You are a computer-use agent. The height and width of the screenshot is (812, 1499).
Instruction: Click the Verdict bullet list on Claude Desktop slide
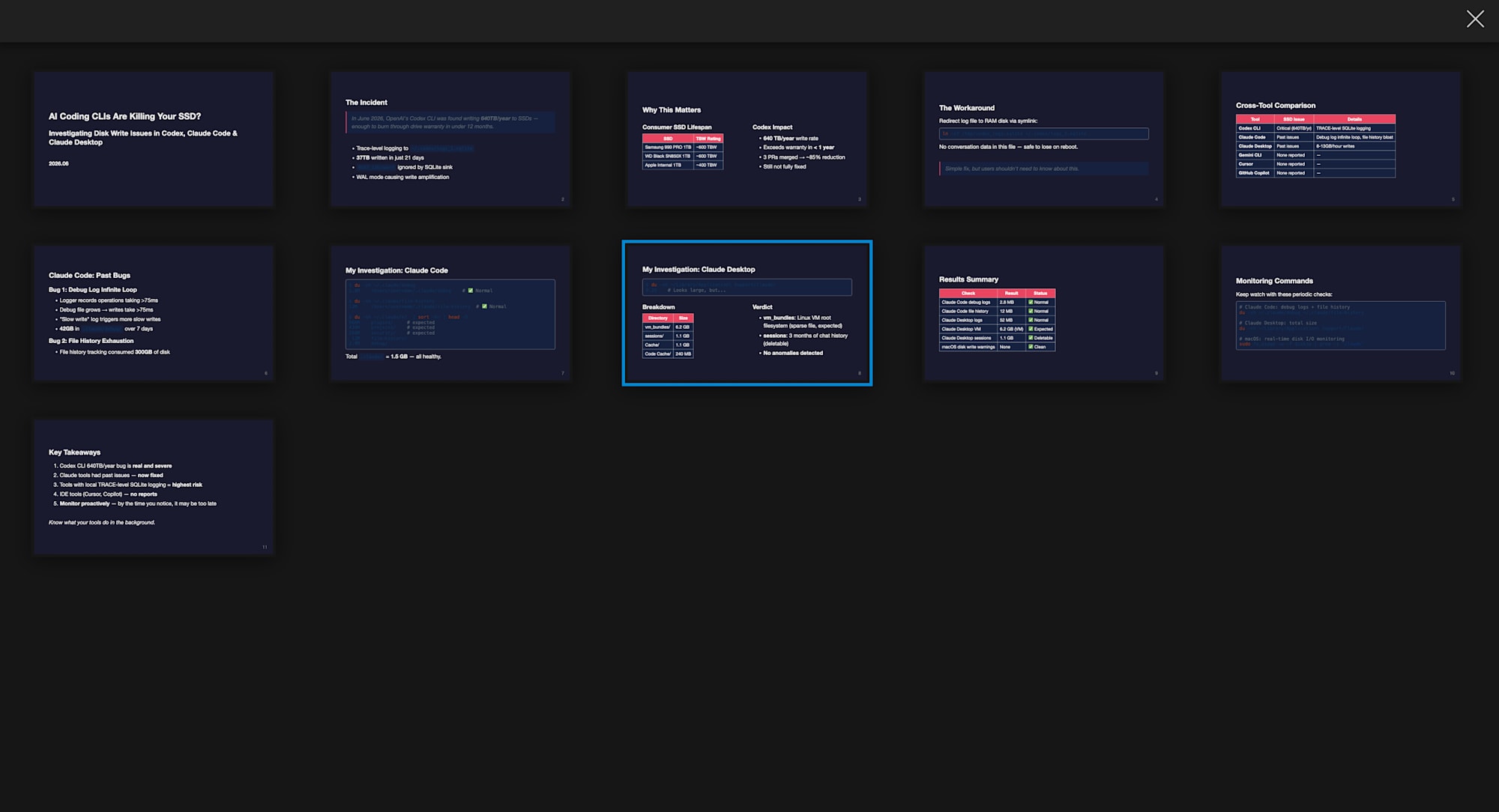(804, 335)
